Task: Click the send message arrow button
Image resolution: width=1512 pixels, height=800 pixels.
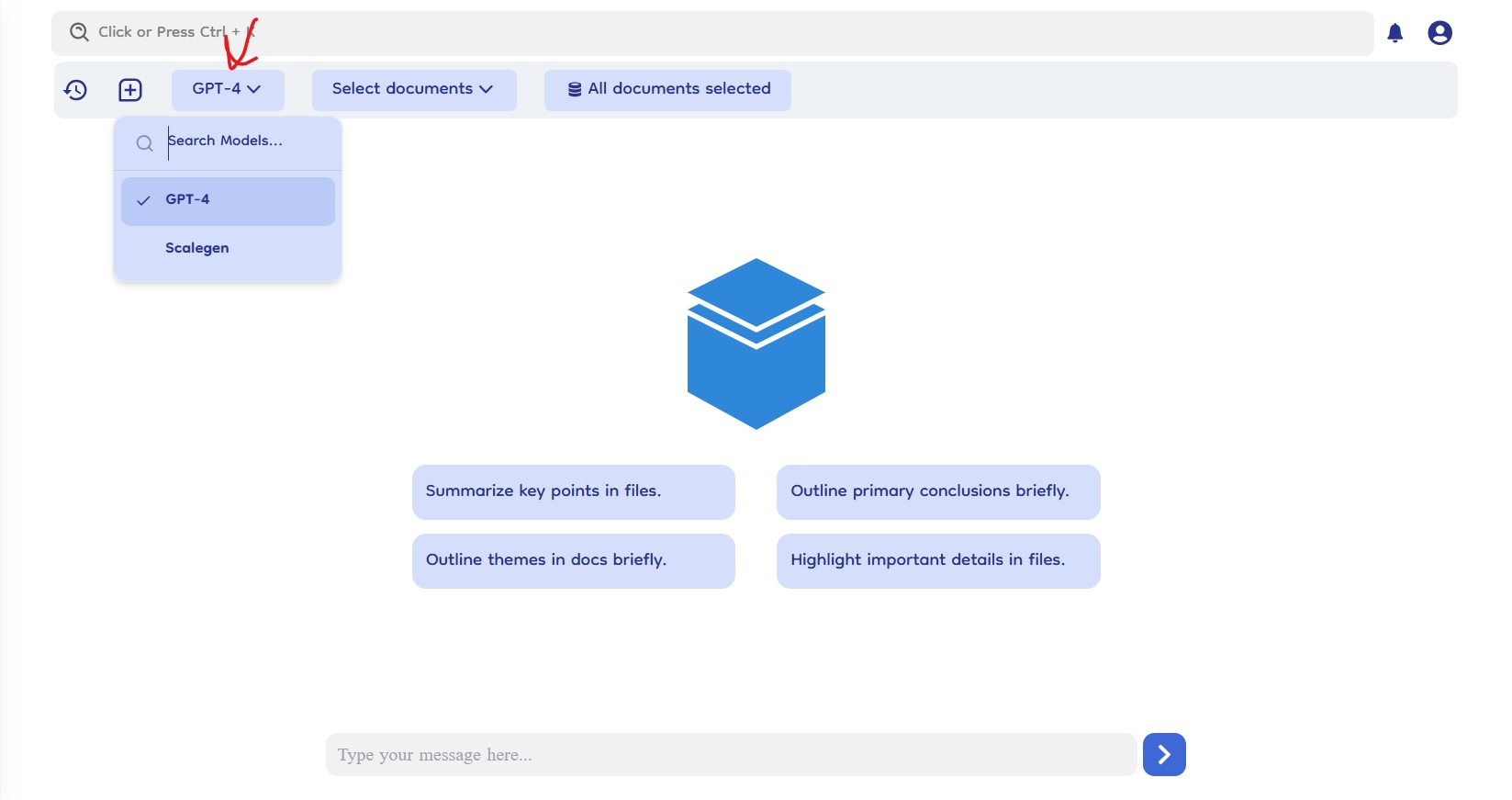Action: tap(1163, 754)
